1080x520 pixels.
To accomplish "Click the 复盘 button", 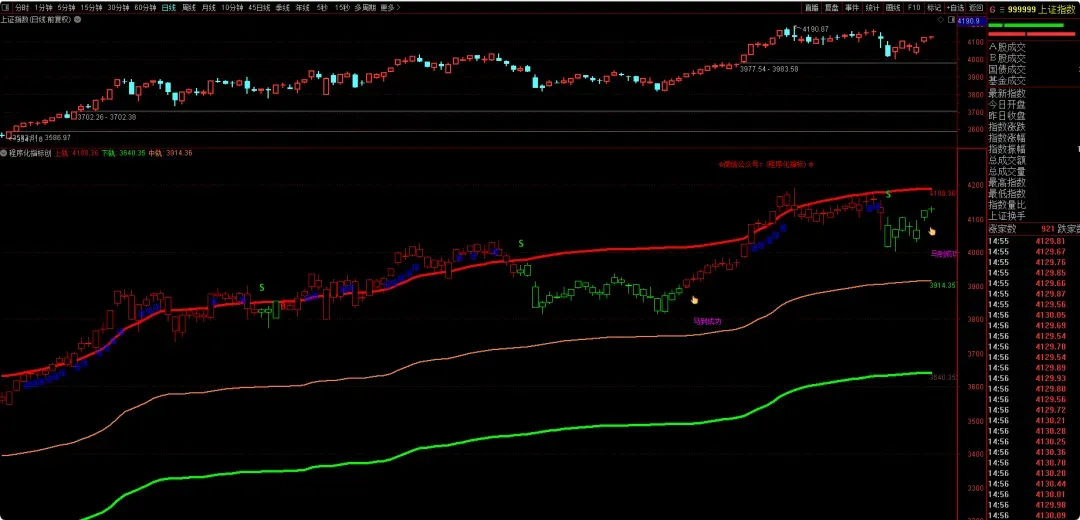I will [x=832, y=8].
